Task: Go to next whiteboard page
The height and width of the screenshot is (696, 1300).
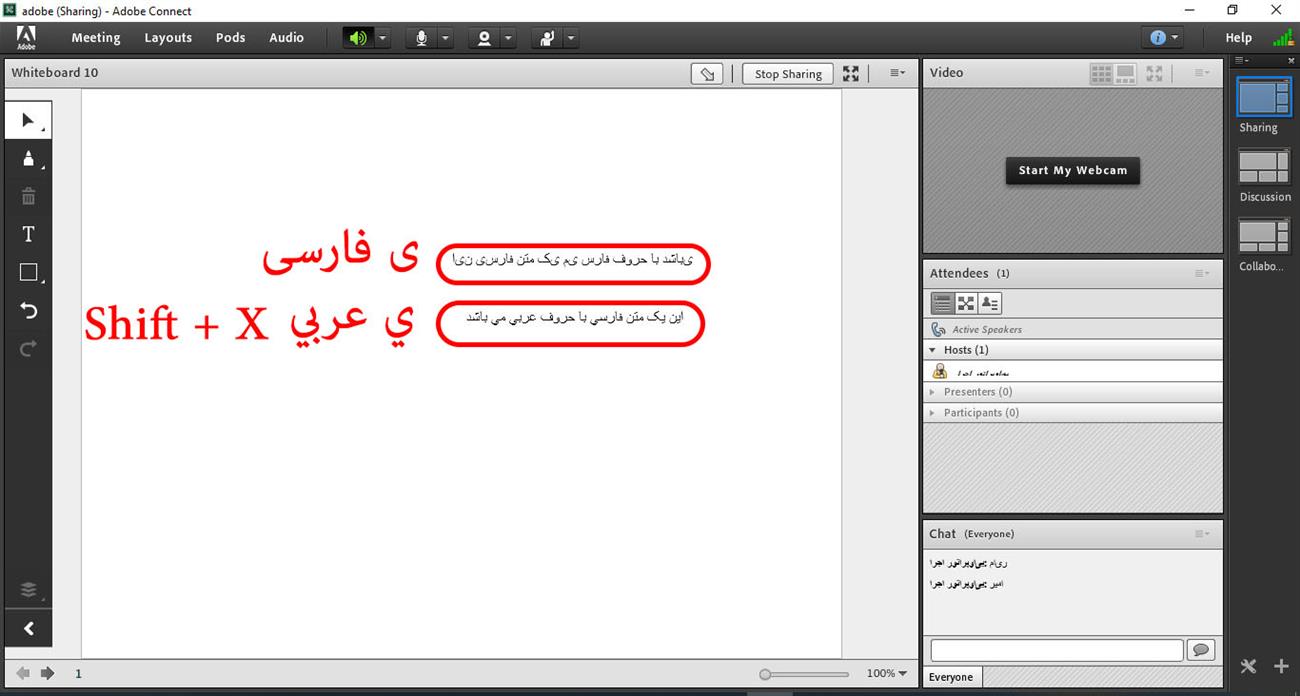Action: (47, 674)
